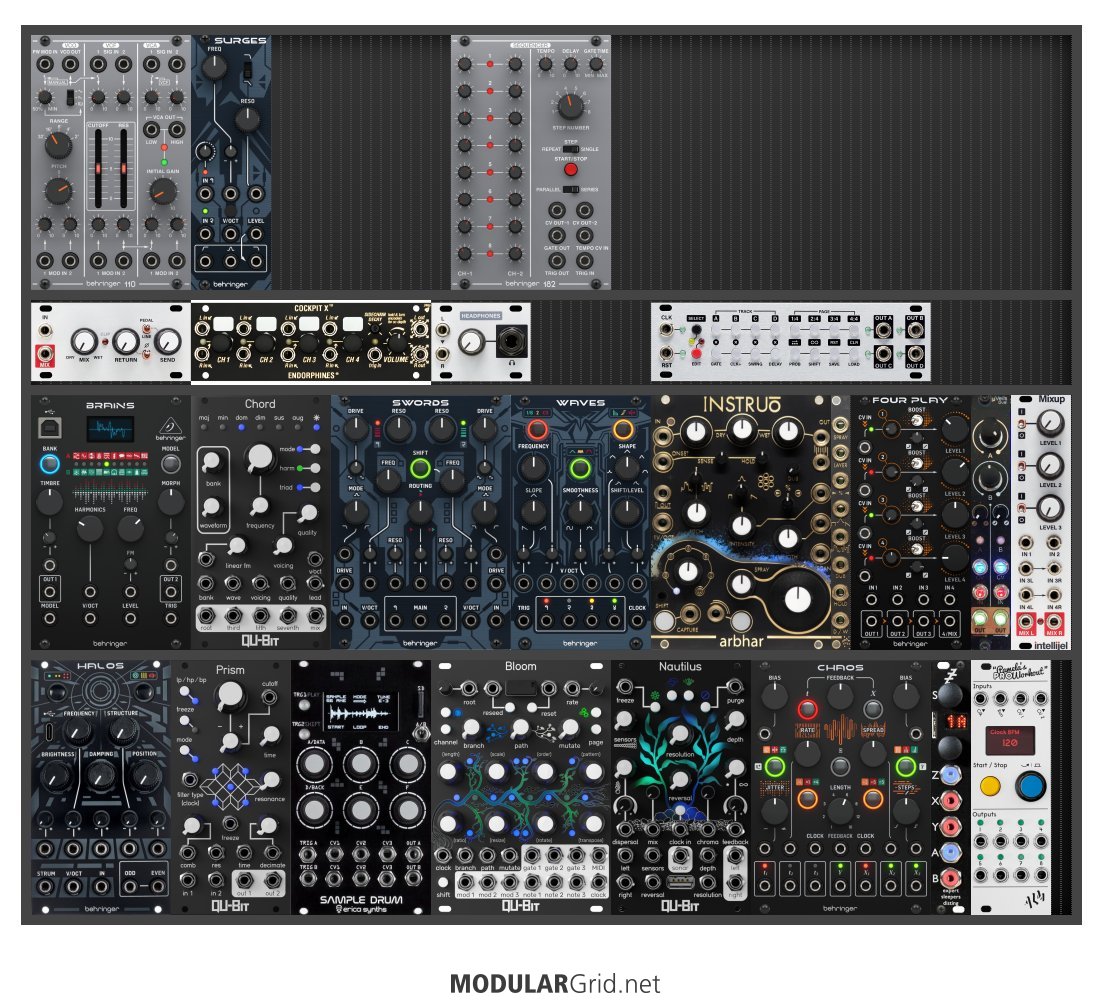This screenshot has width=1112, height=1005.
Task: Flip the filter mode slide switch on Surges
Action: pos(247,71)
